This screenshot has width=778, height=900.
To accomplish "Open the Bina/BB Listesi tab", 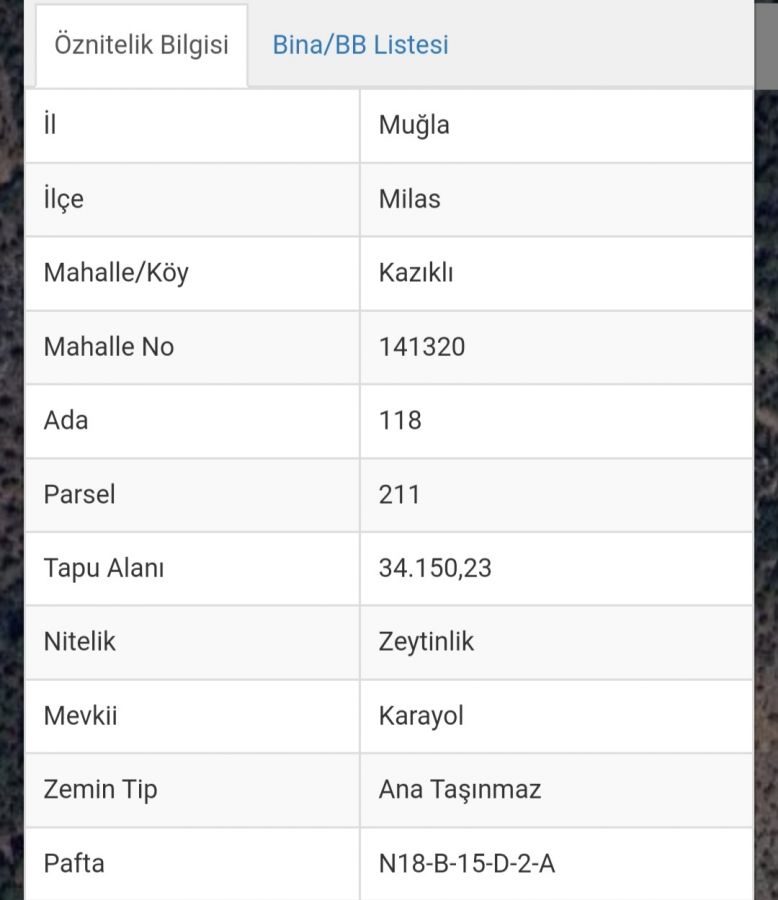I will click(360, 45).
